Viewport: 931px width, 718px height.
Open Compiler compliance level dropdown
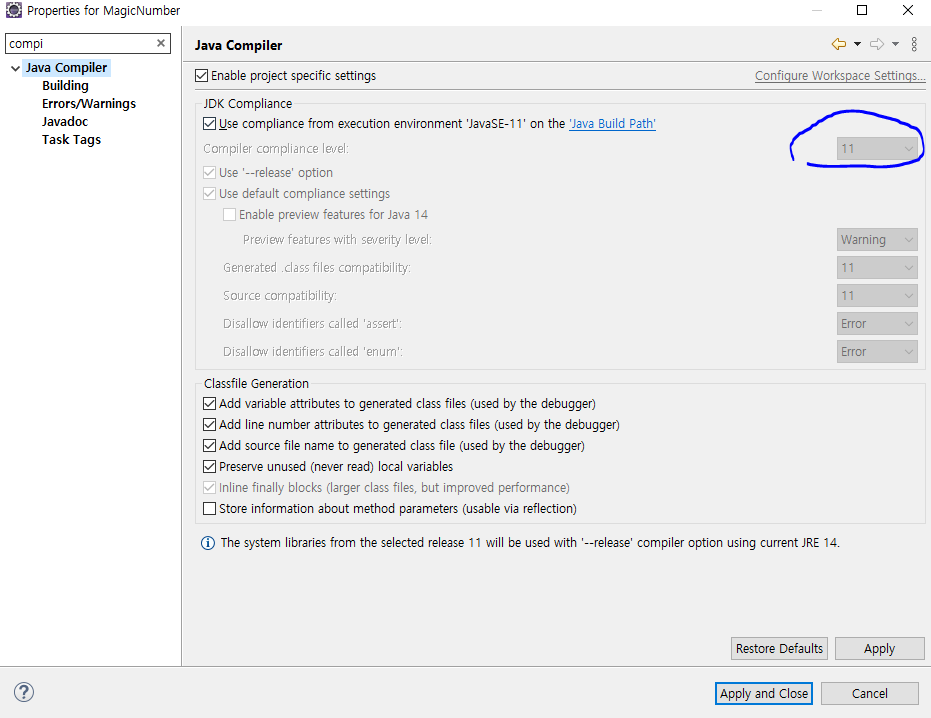click(877, 148)
